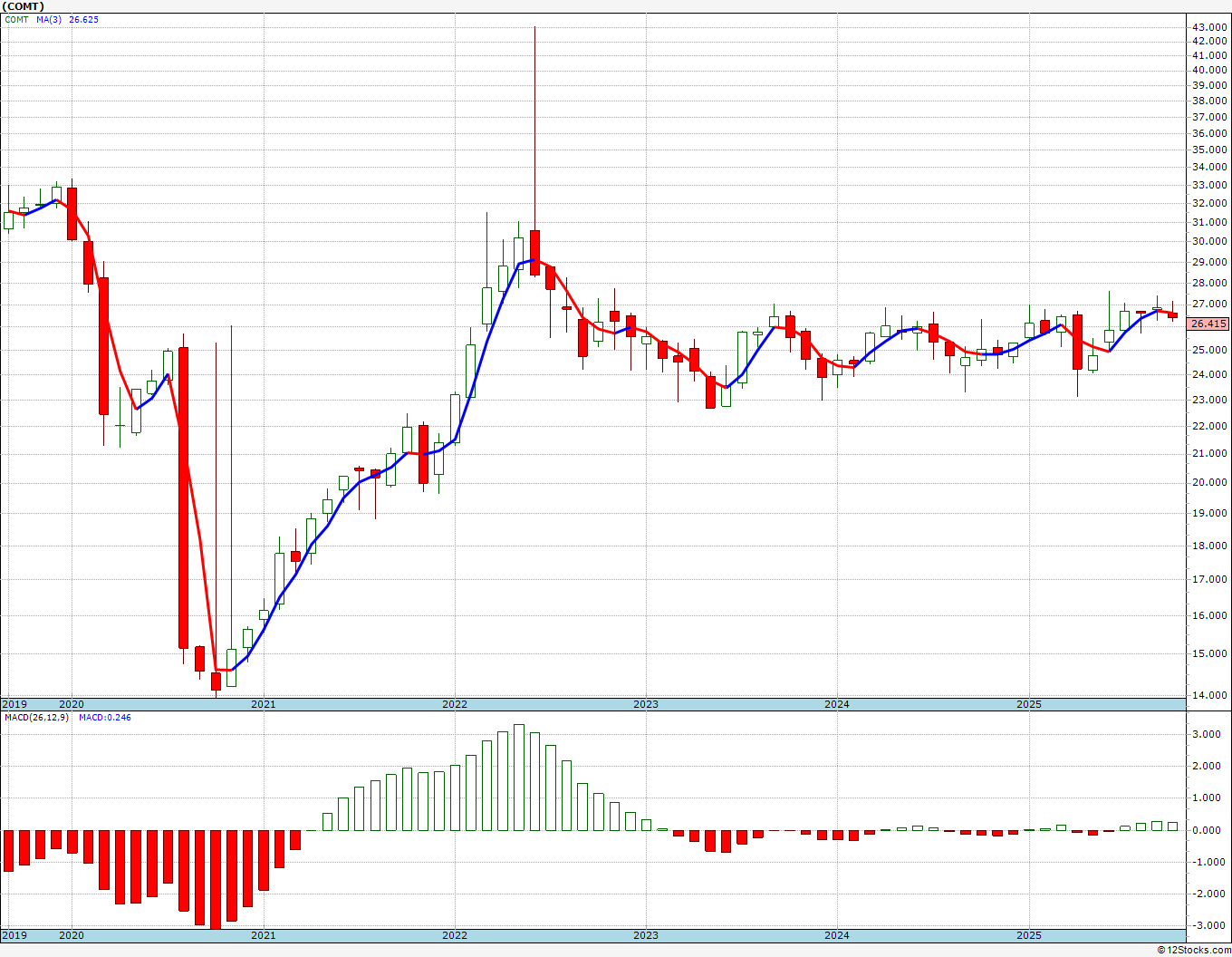This screenshot has height=957, width=1232.
Task: Click the MA(3) indicator label
Action: [x=49, y=20]
